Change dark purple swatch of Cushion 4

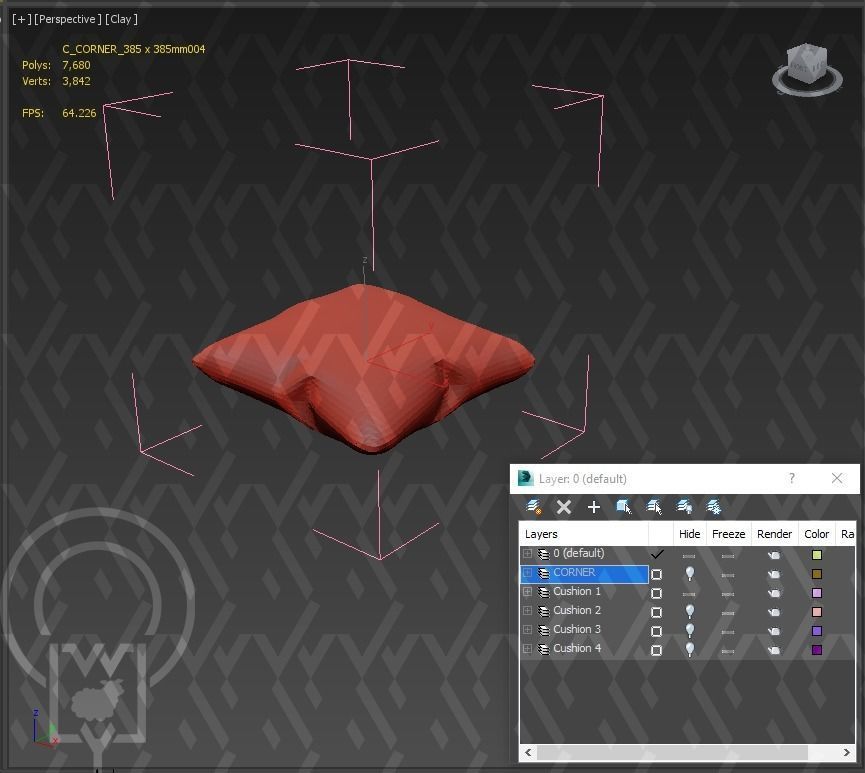pos(817,650)
